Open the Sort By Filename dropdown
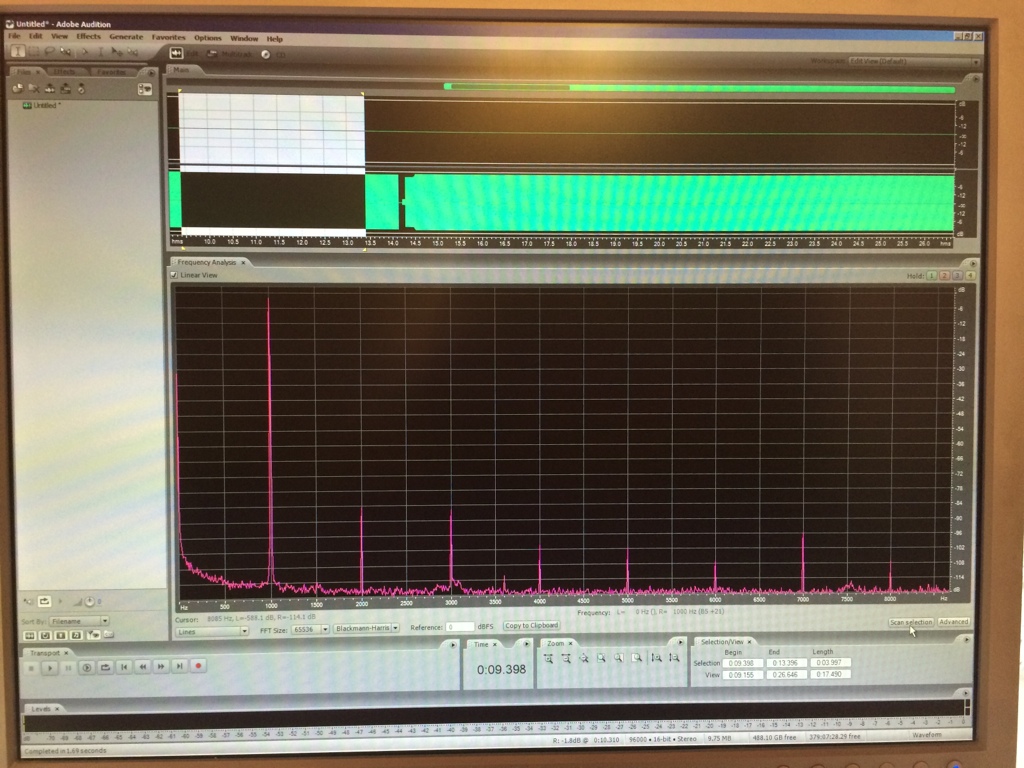Image resolution: width=1024 pixels, height=768 pixels. pos(79,621)
